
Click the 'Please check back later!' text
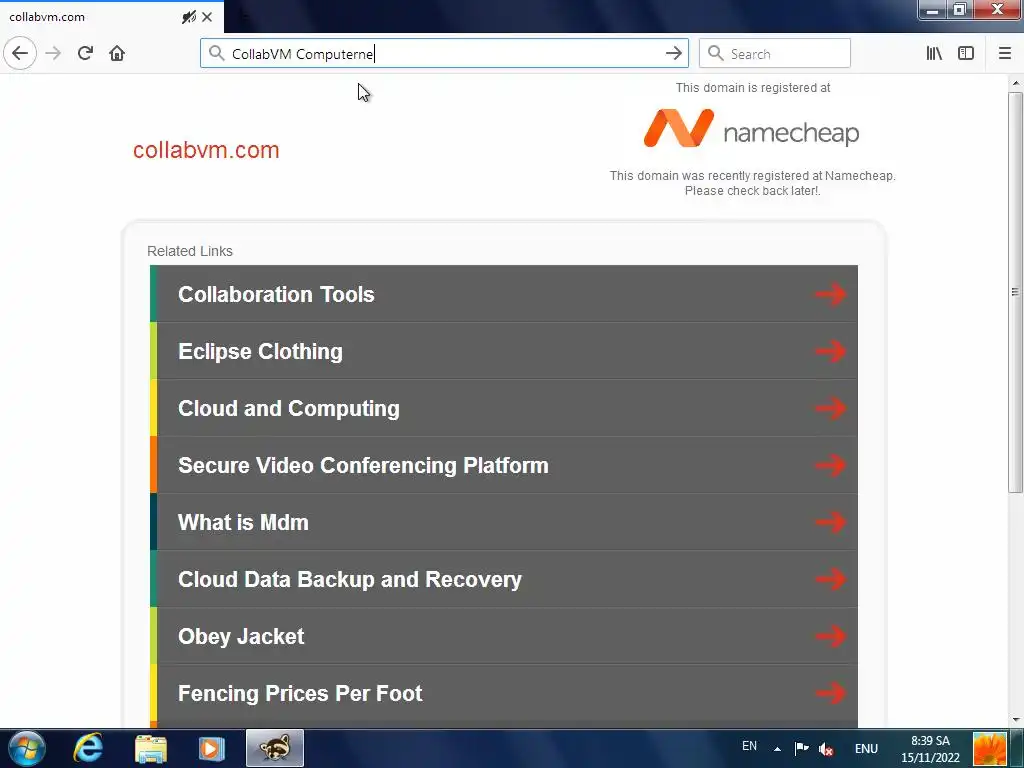[752, 191]
